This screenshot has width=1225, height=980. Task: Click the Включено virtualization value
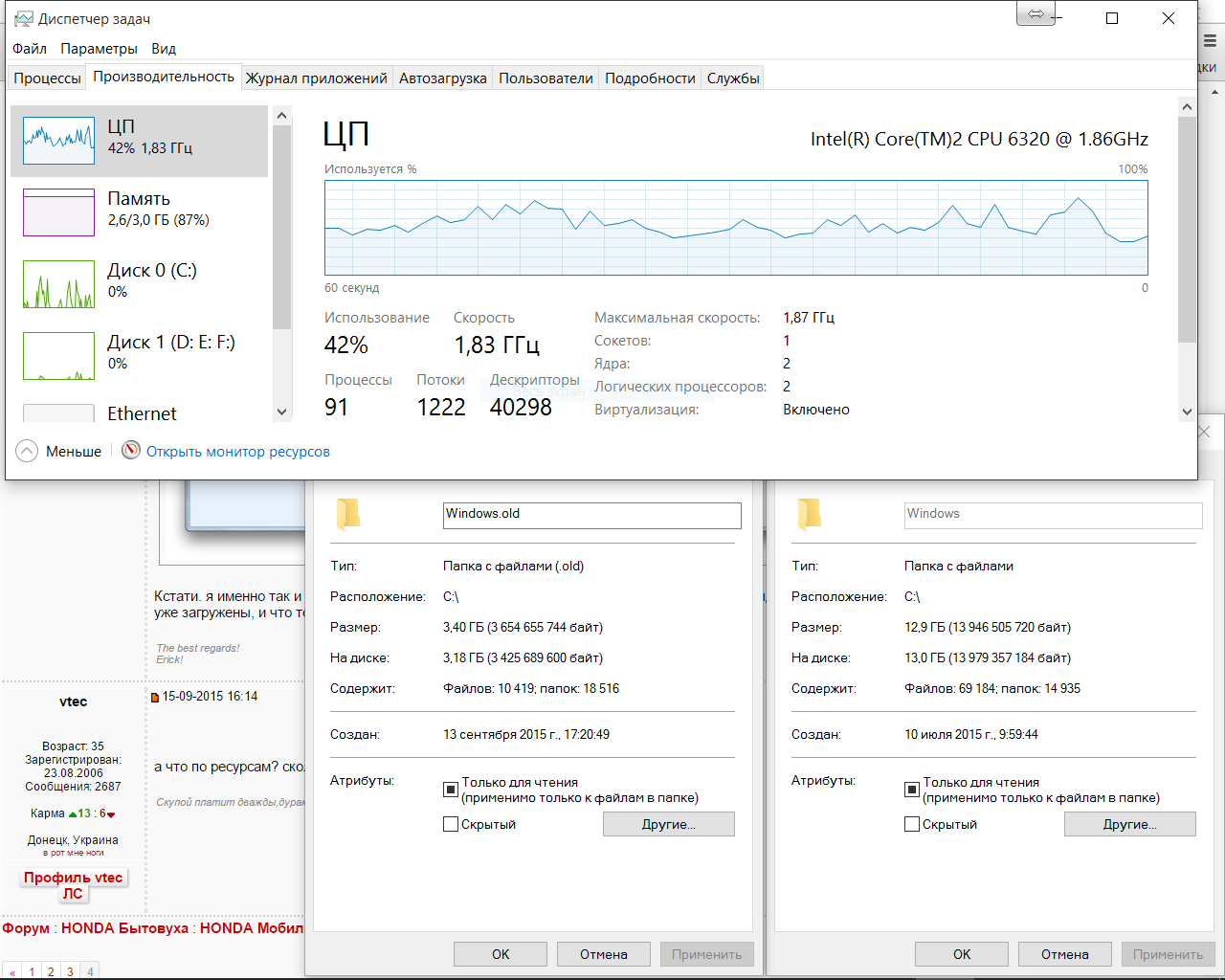click(816, 410)
